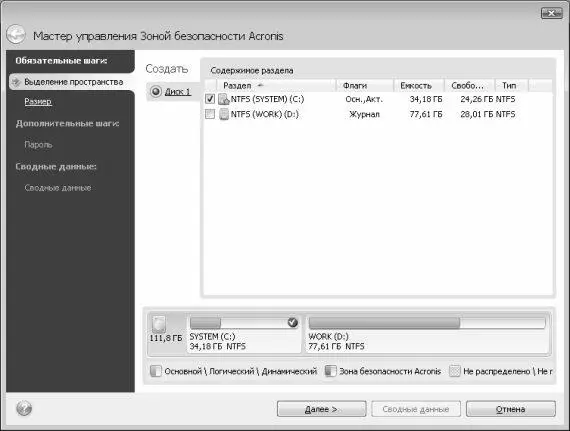Click the Осн.,Акт. flags cell
The width and height of the screenshot is (570, 431).
pyautogui.click(x=364, y=99)
